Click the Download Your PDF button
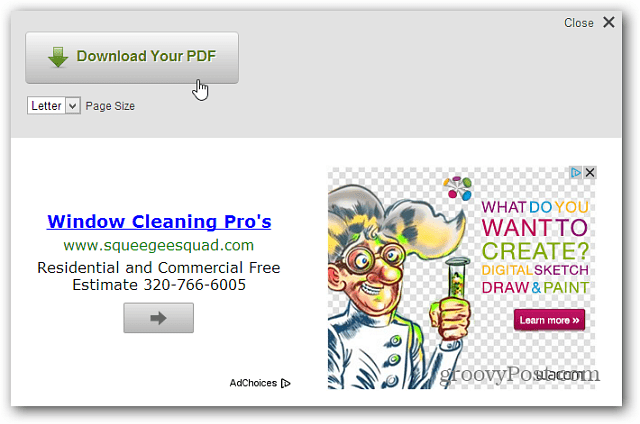 [132, 58]
